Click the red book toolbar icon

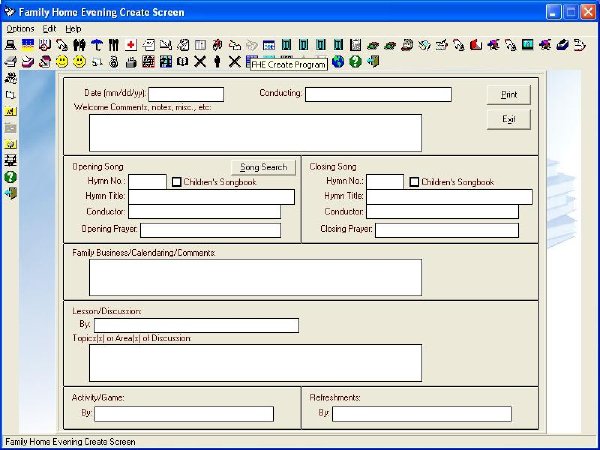click(x=476, y=45)
